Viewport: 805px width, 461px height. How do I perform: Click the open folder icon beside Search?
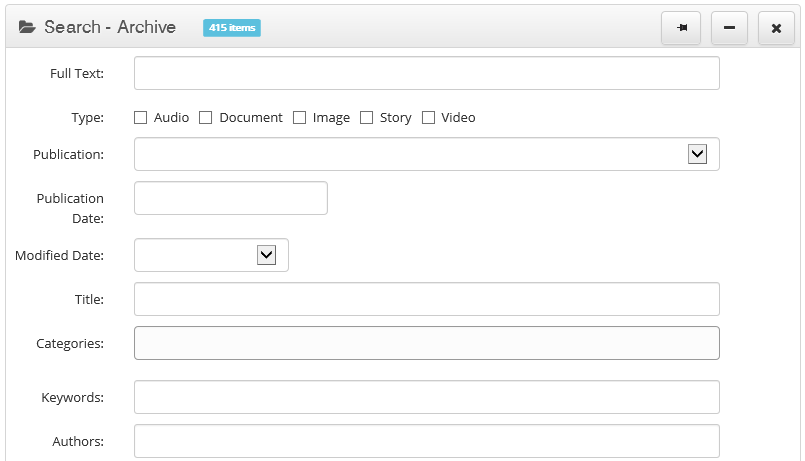pos(27,27)
